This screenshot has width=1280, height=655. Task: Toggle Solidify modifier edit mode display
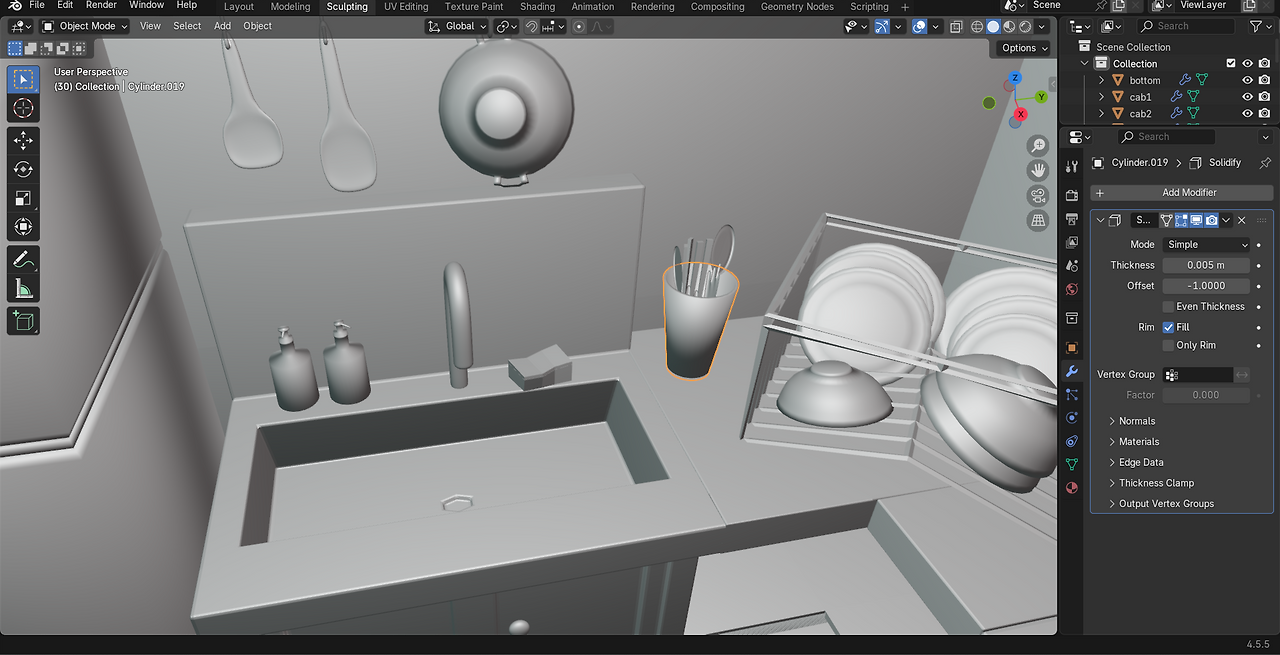point(1181,220)
